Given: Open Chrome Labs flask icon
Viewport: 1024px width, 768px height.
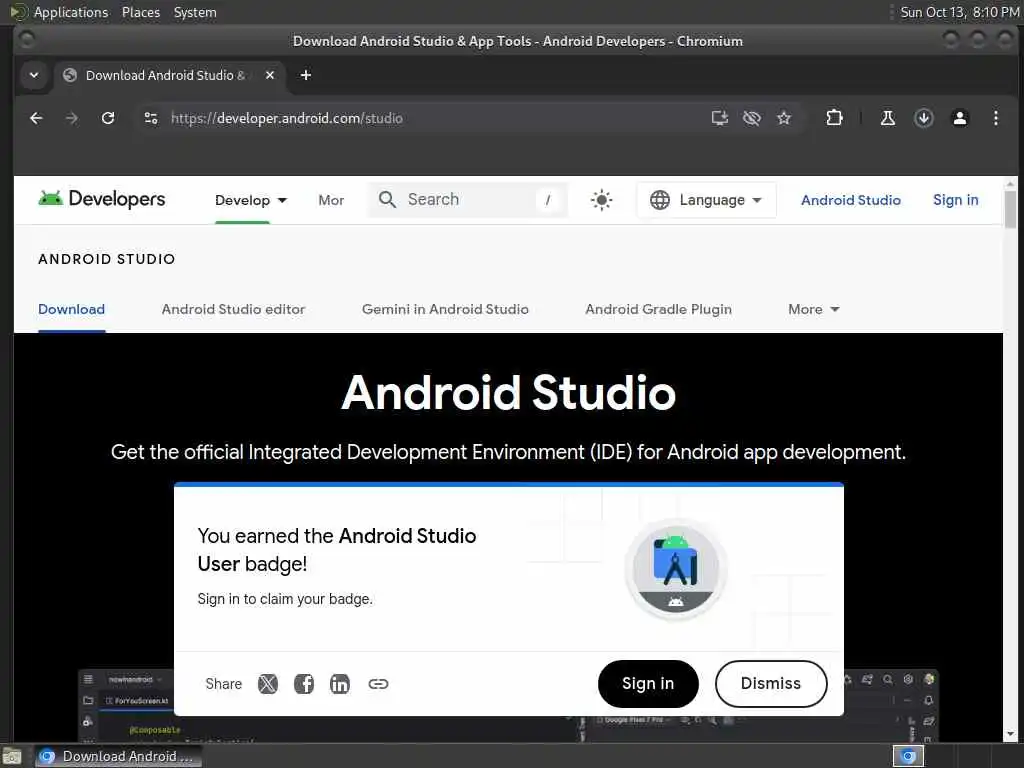Looking at the screenshot, I should point(888,118).
